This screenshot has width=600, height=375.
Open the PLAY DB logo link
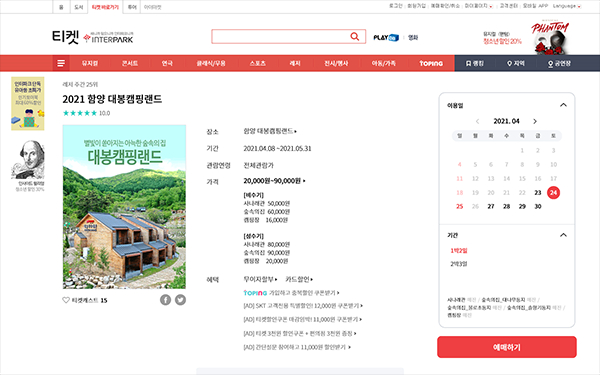coord(386,38)
